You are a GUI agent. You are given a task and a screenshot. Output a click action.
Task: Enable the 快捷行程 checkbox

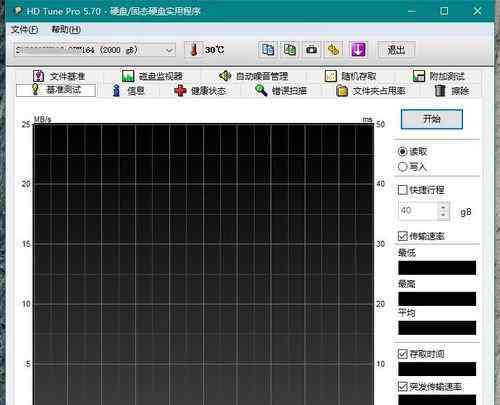(x=403, y=190)
